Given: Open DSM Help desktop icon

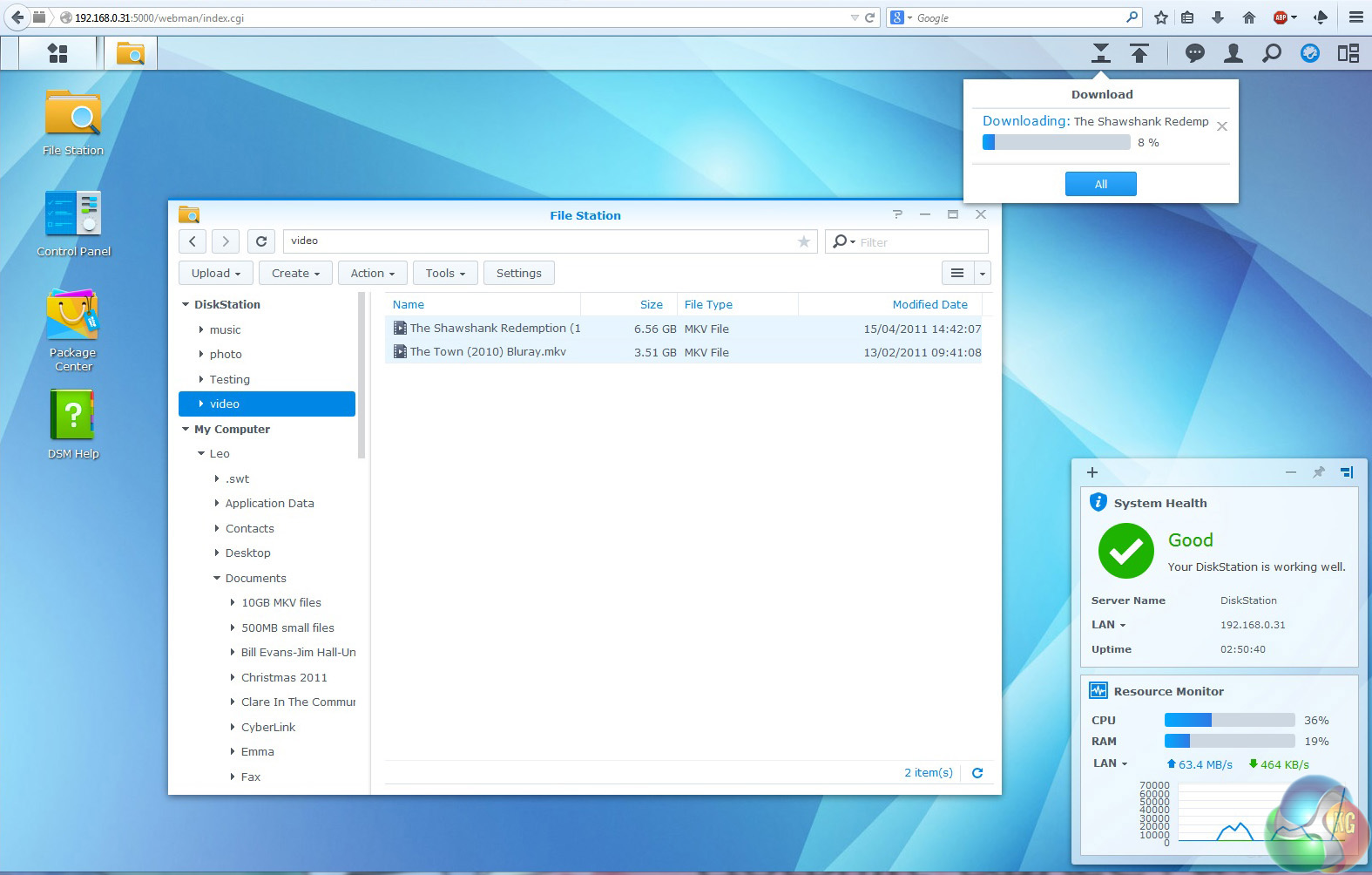Looking at the screenshot, I should 73,416.
